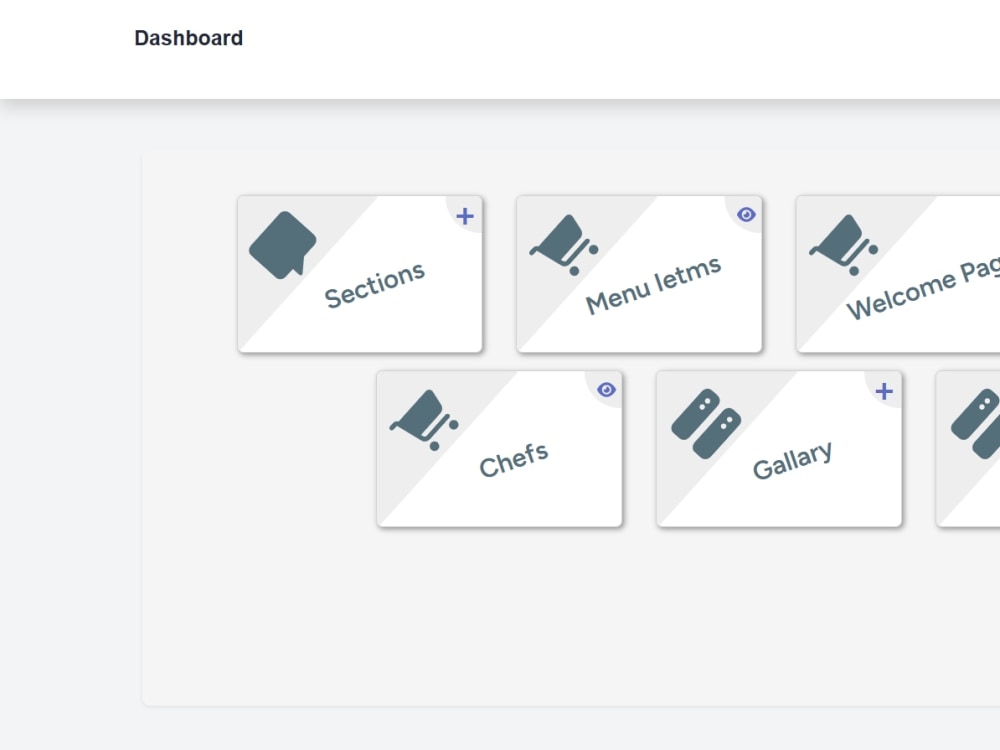Open the Gallary label
Viewport: 1000px width, 750px height.
[x=793, y=460]
